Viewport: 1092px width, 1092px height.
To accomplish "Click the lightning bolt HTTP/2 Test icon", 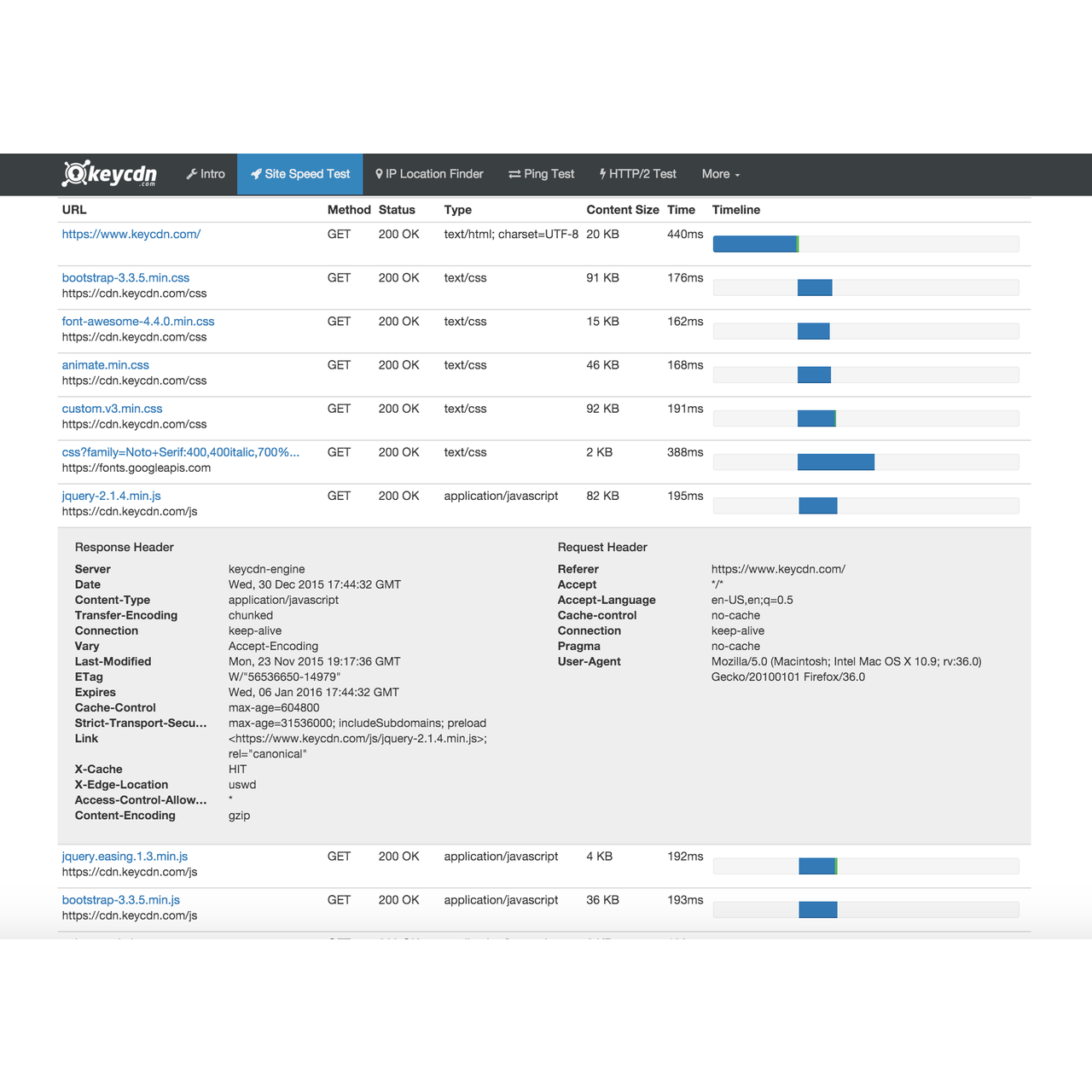I will pos(602,173).
